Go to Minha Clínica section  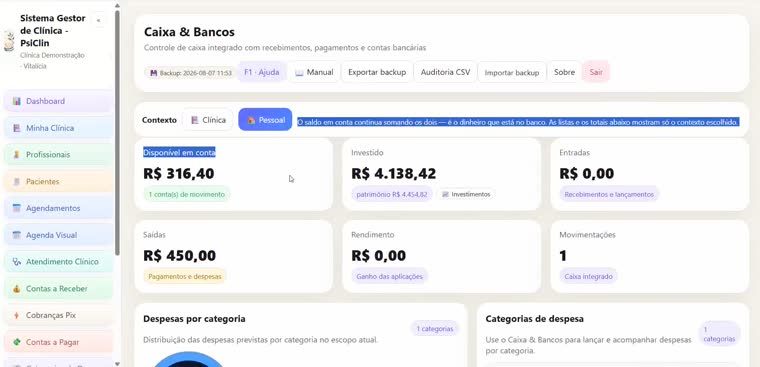[59, 128]
